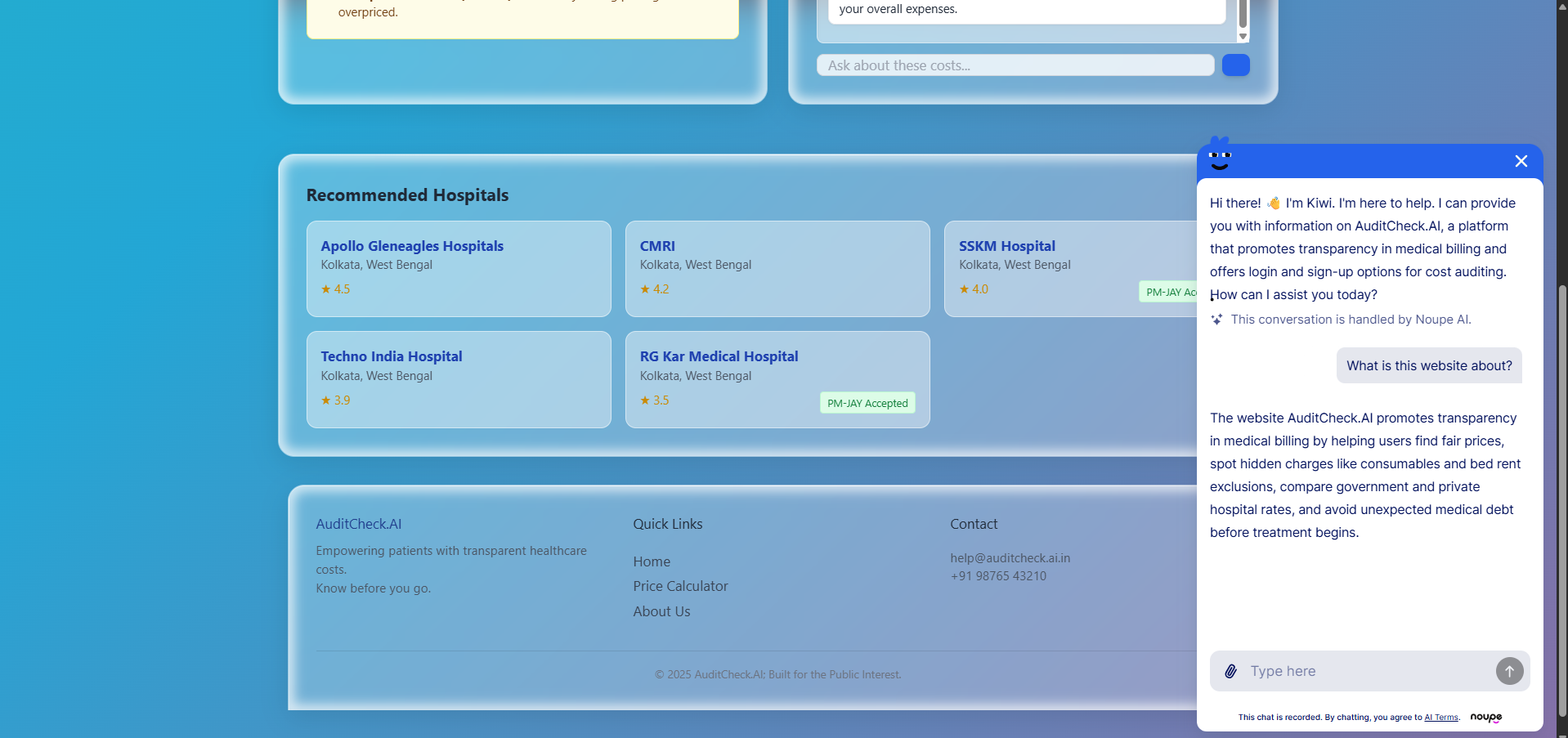Click the Contact heading in footer
This screenshot has width=1568, height=738.
pyautogui.click(x=974, y=524)
